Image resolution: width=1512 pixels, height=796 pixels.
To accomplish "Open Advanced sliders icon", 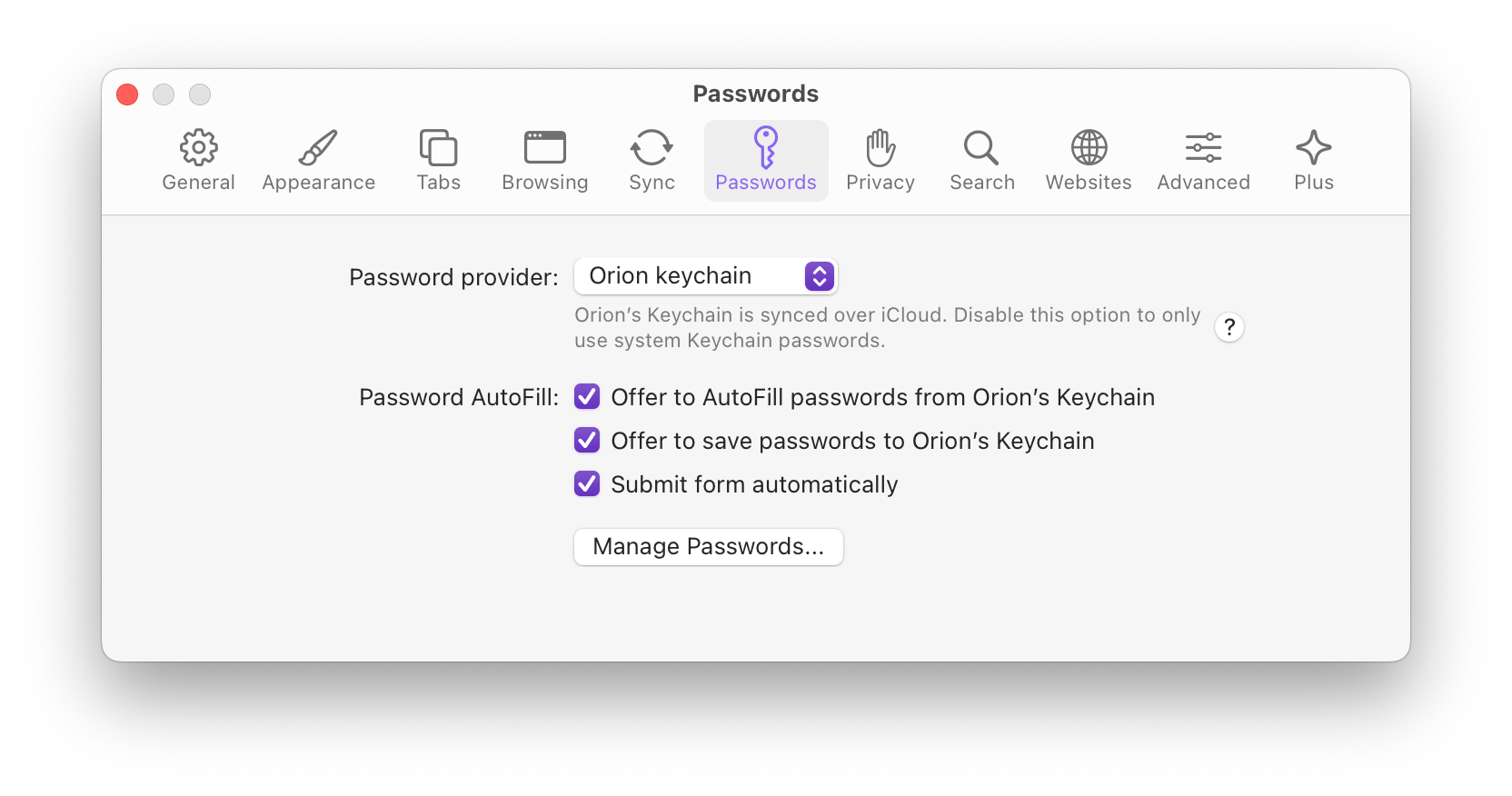I will 1203,148.
